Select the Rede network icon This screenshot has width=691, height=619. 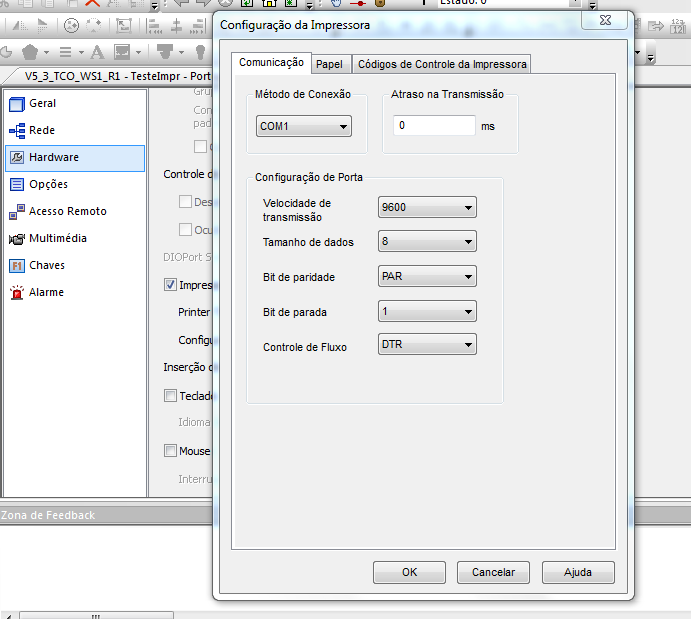tap(17, 130)
